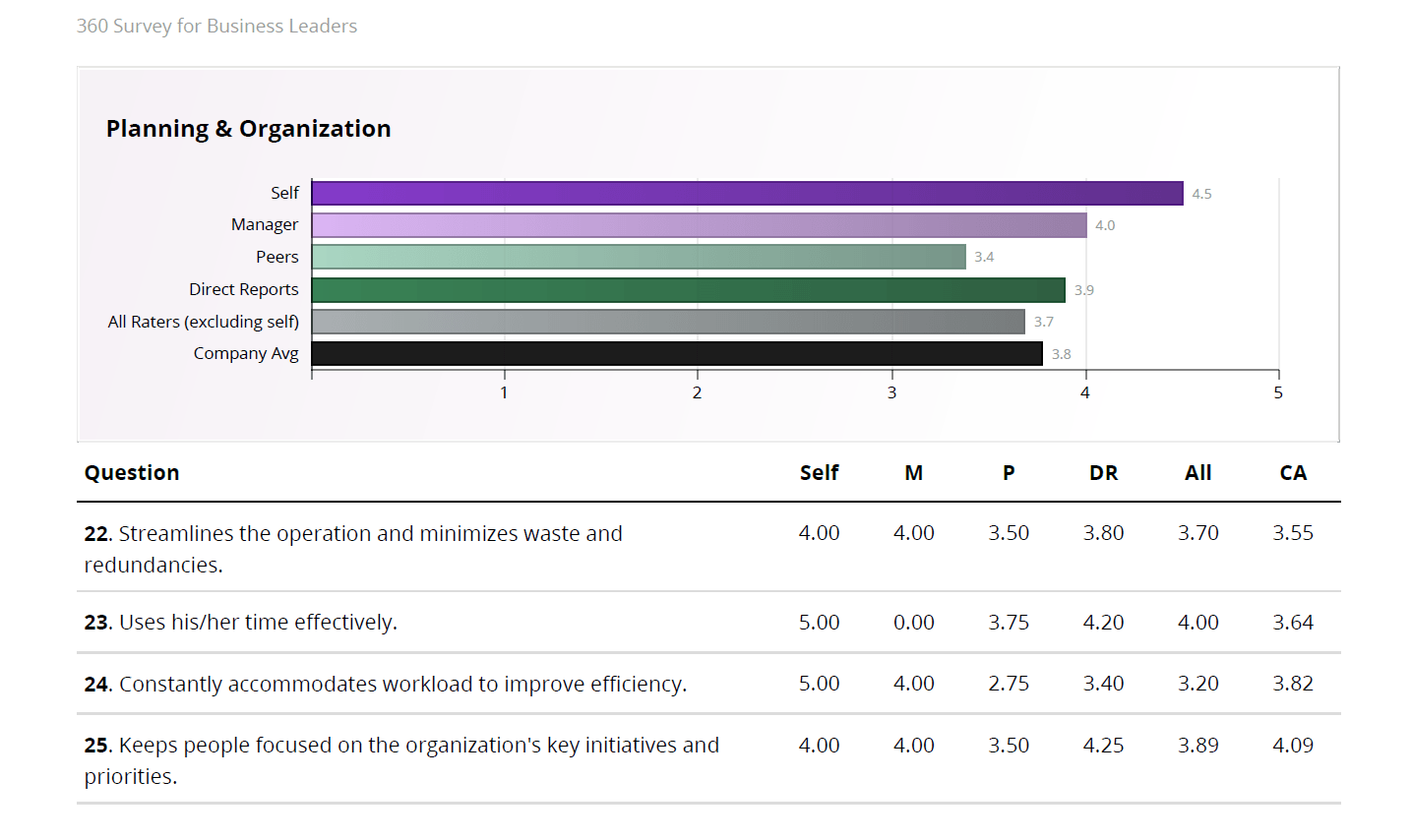Click the Question column header

click(132, 473)
